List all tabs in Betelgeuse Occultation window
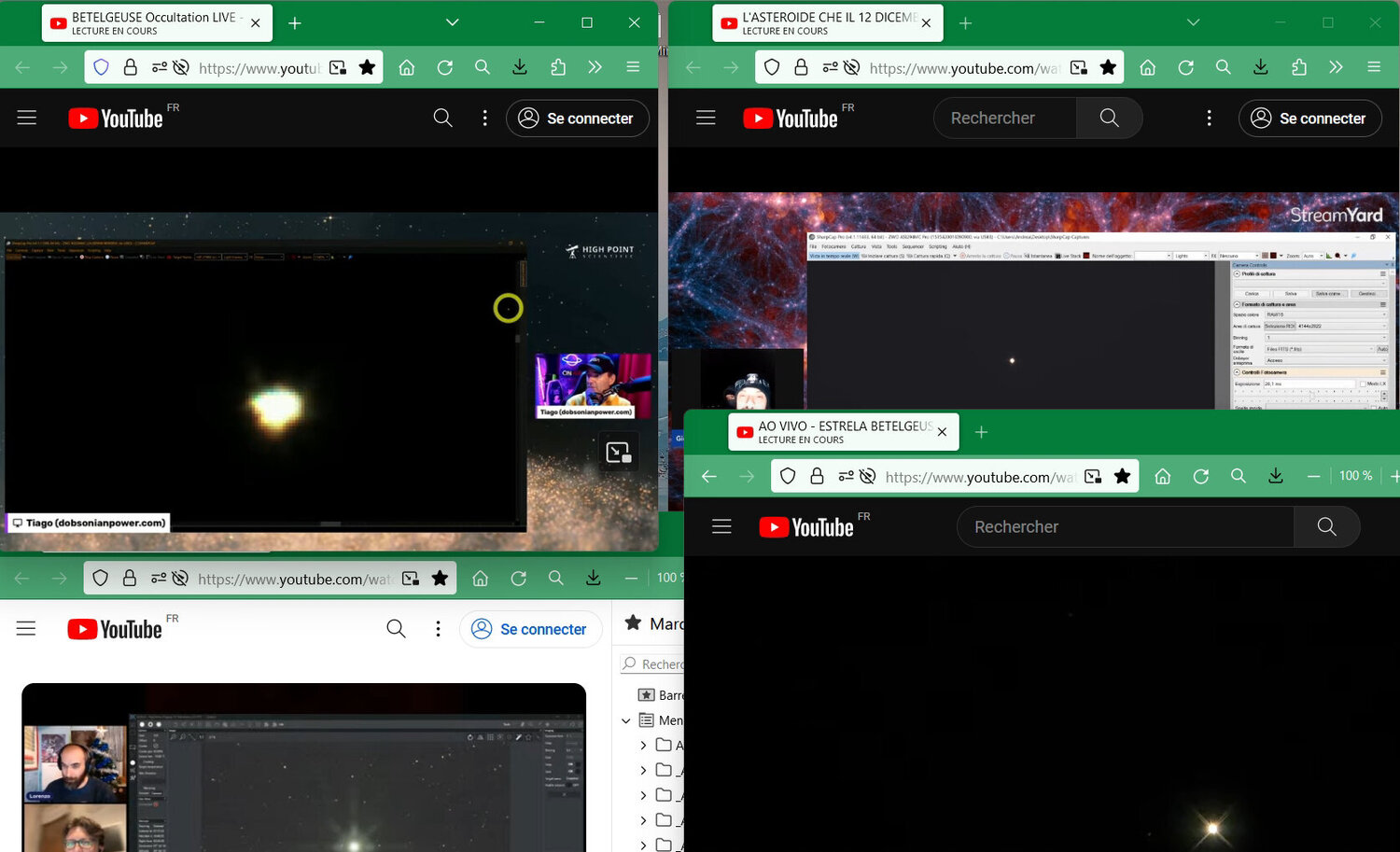The height and width of the screenshot is (852, 1400). [453, 22]
